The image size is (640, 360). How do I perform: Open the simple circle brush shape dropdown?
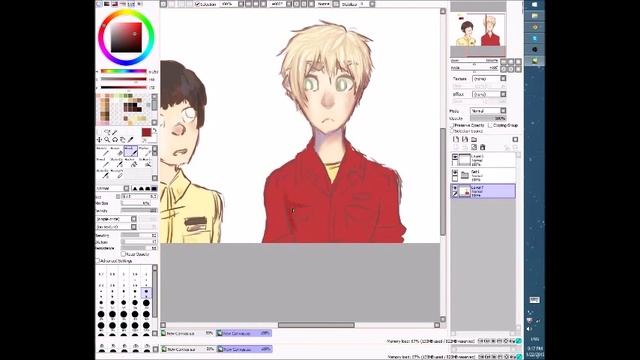133,219
